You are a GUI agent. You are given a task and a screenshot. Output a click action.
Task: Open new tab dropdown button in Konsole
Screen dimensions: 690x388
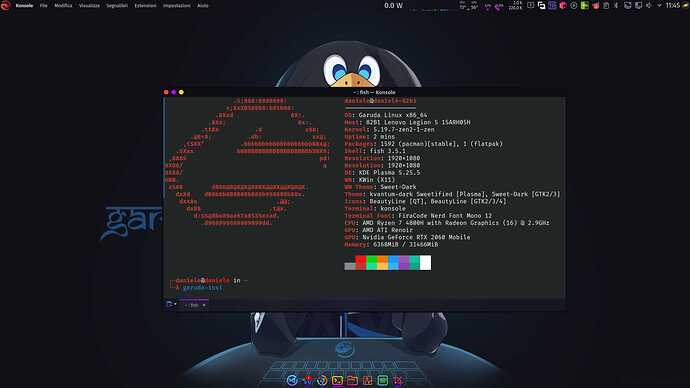pyautogui.click(x=171, y=304)
